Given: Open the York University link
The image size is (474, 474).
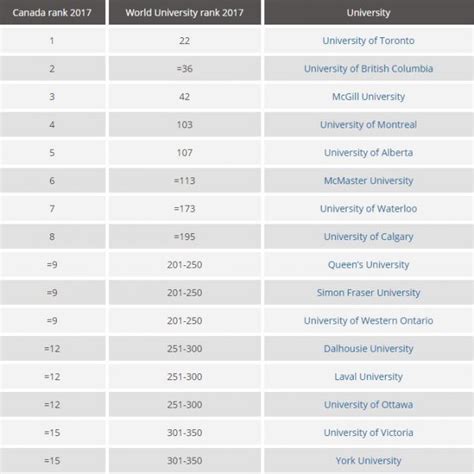Looking at the screenshot, I should [x=368, y=461].
